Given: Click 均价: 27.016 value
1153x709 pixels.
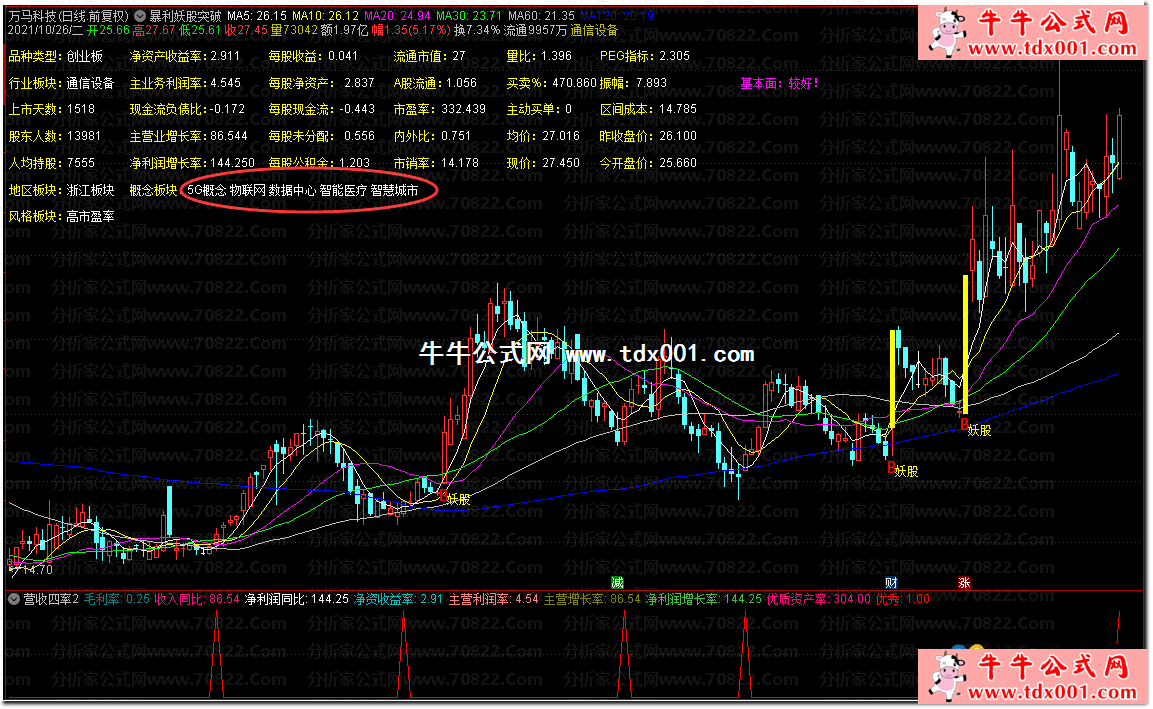Looking at the screenshot, I should [543, 136].
